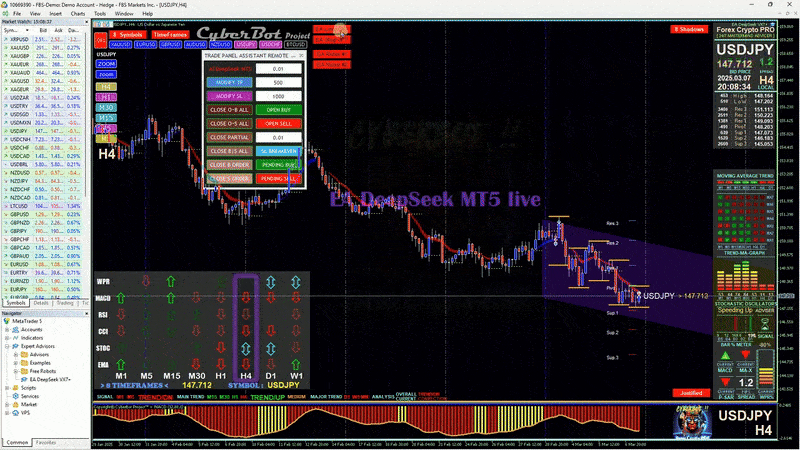Edit the lot size field beside AI DeepSeek
The image size is (800, 450).
coord(279,68)
